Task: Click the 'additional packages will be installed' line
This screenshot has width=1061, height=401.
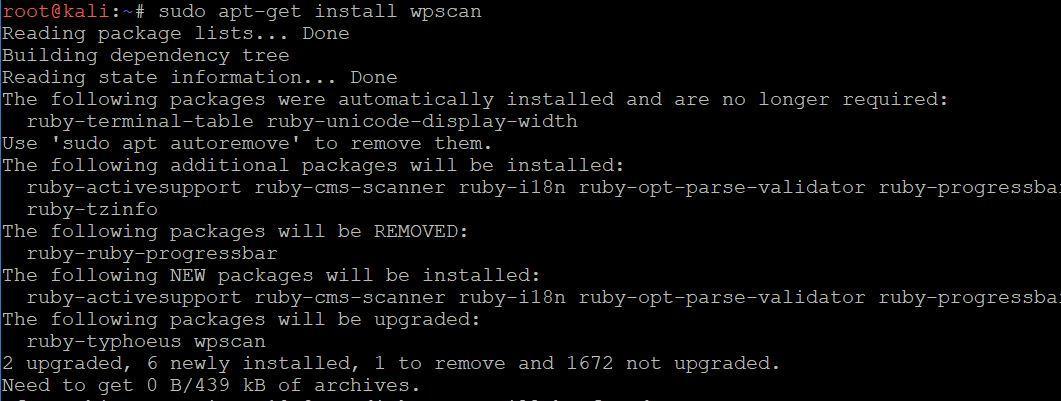Action: 313,166
